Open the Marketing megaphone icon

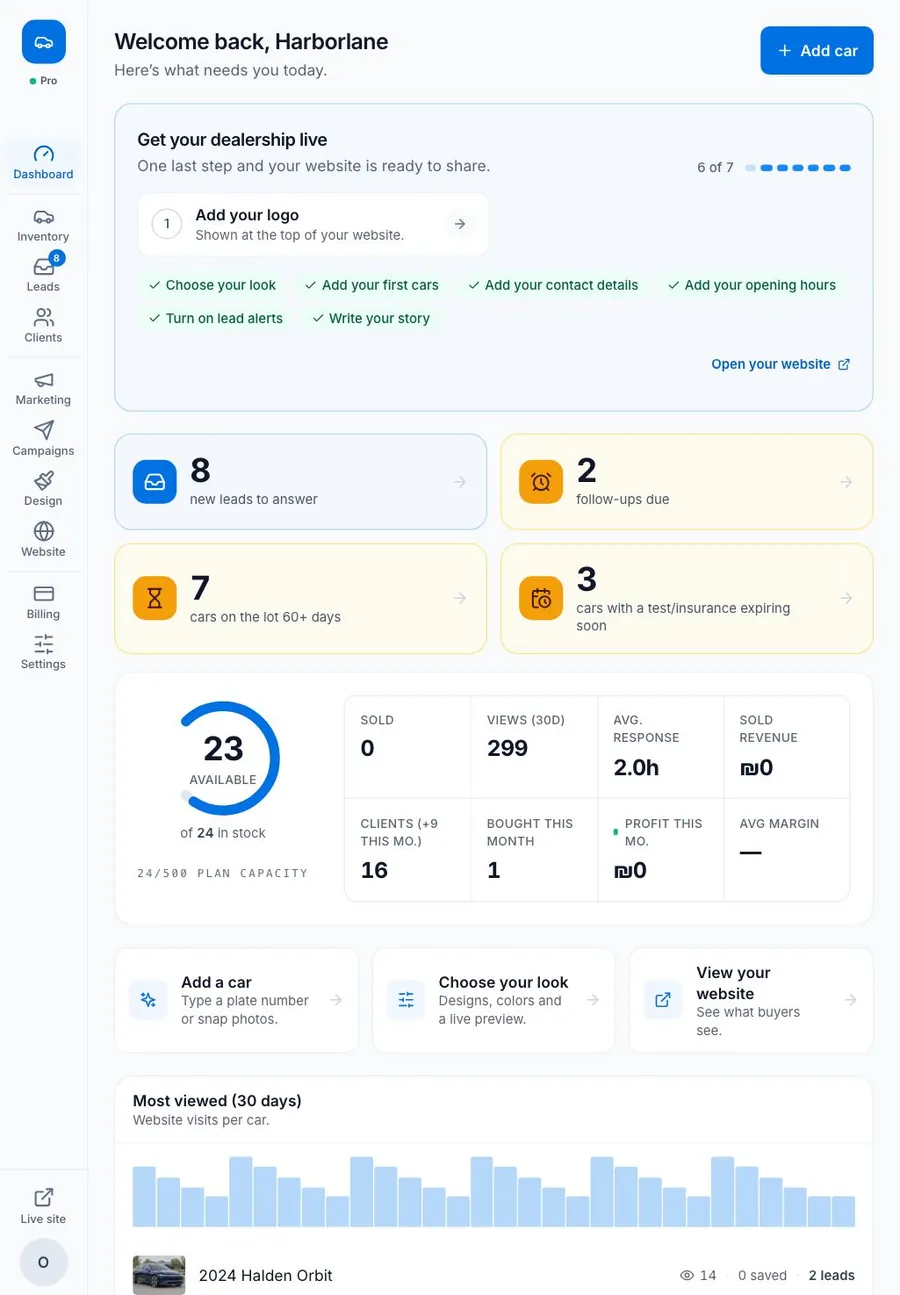pos(43,380)
